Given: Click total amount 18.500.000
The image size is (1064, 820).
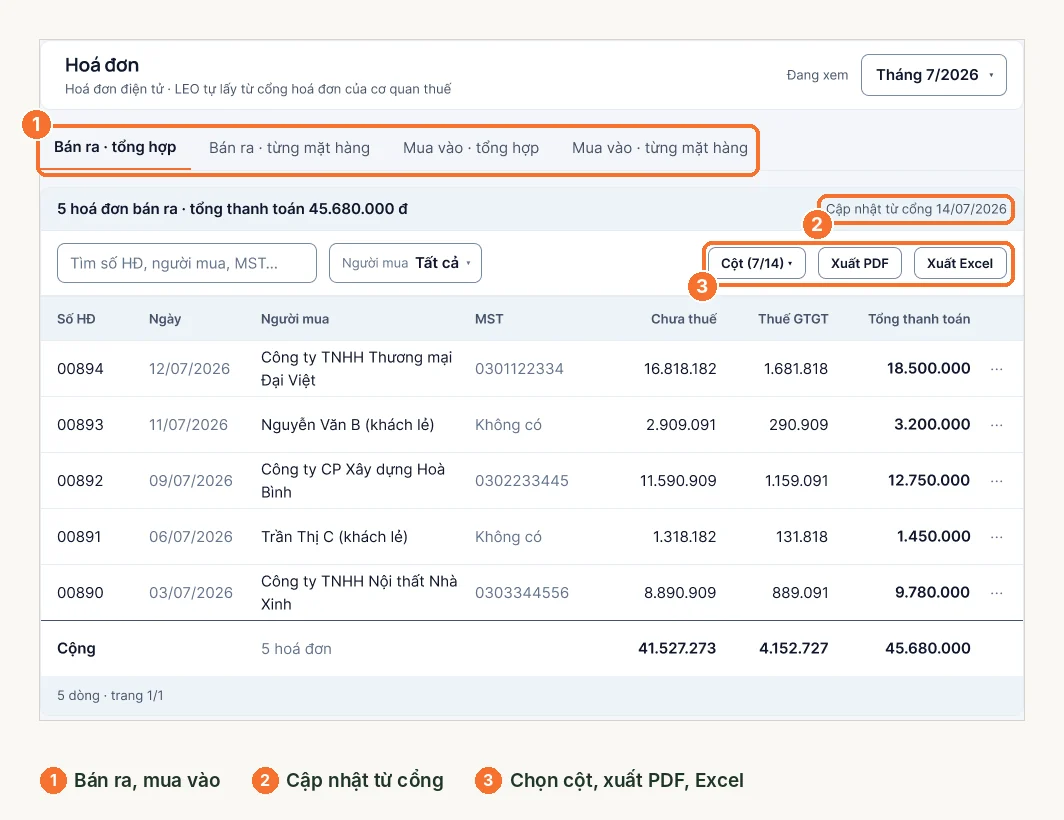Looking at the screenshot, I should tap(928, 368).
